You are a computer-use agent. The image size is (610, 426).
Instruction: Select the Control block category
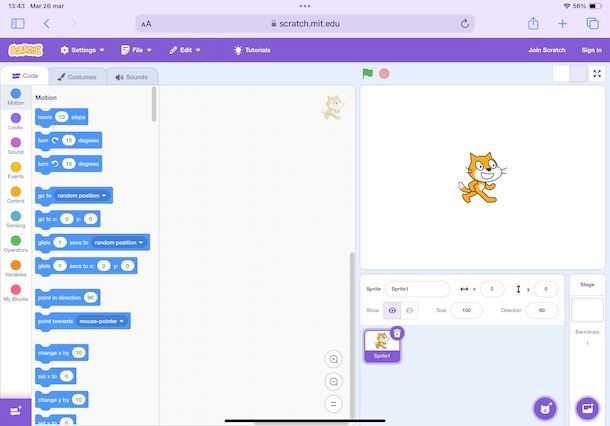(16, 195)
